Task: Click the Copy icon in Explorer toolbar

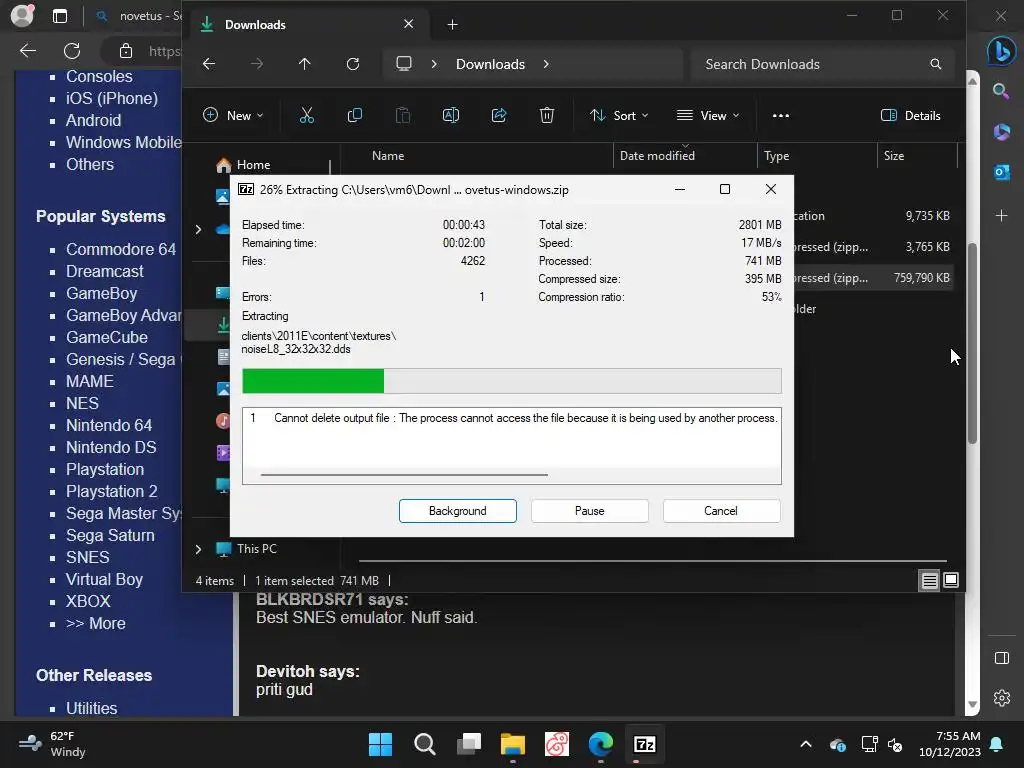Action: pos(355,116)
